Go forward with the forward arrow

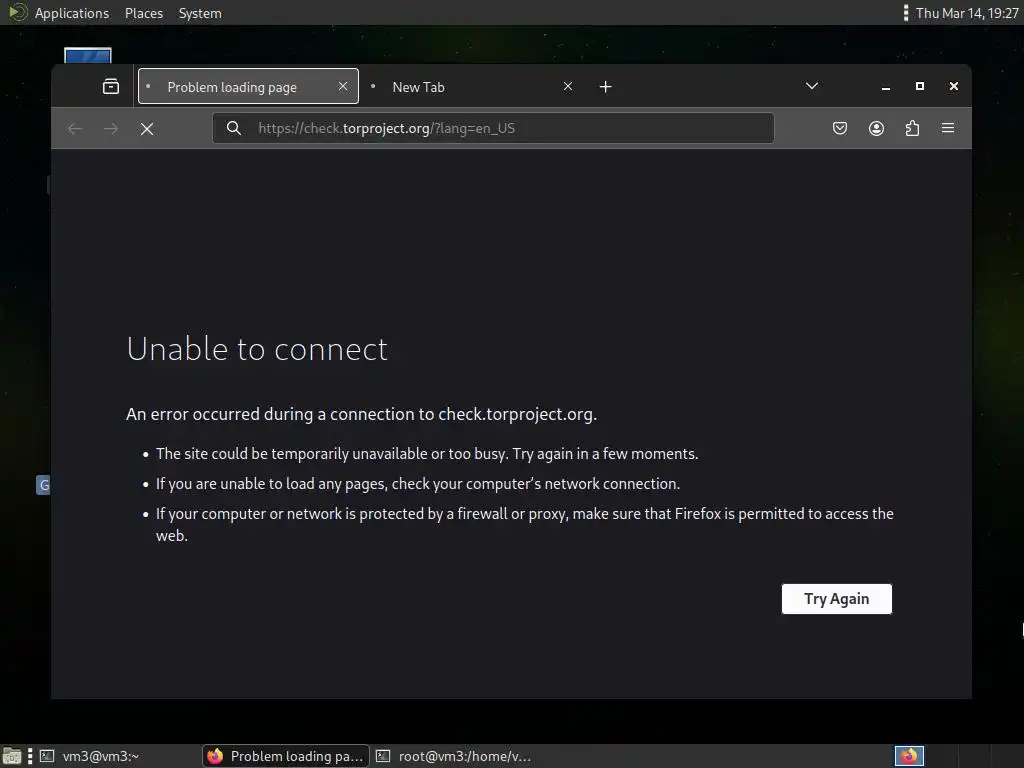[x=111, y=129]
